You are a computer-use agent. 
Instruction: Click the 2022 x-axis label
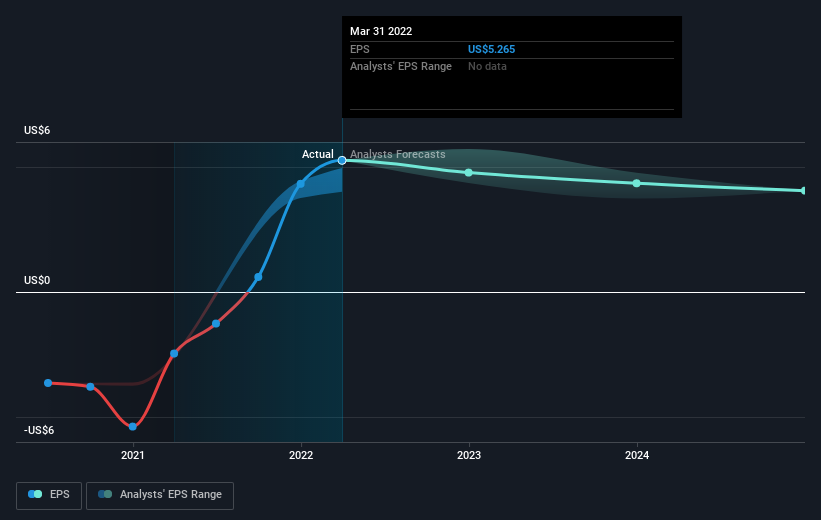pos(301,456)
